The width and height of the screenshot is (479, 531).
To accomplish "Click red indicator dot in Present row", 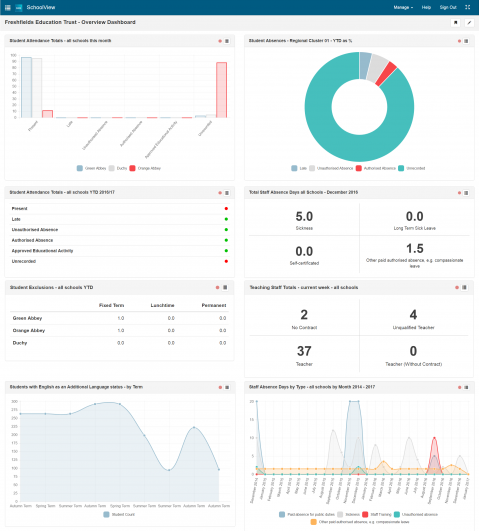I will click(226, 209).
